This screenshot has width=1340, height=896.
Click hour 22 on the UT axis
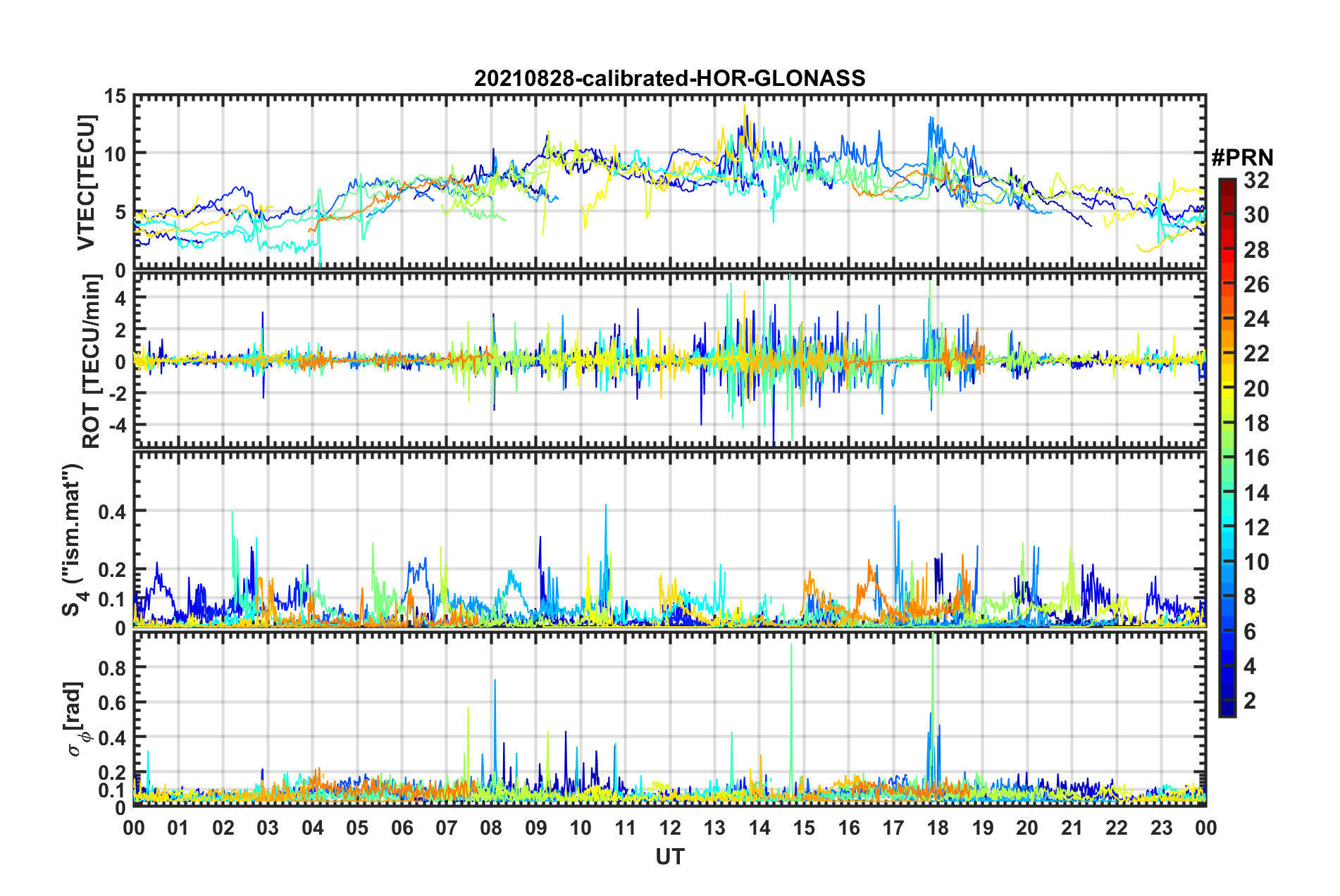tap(1117, 828)
